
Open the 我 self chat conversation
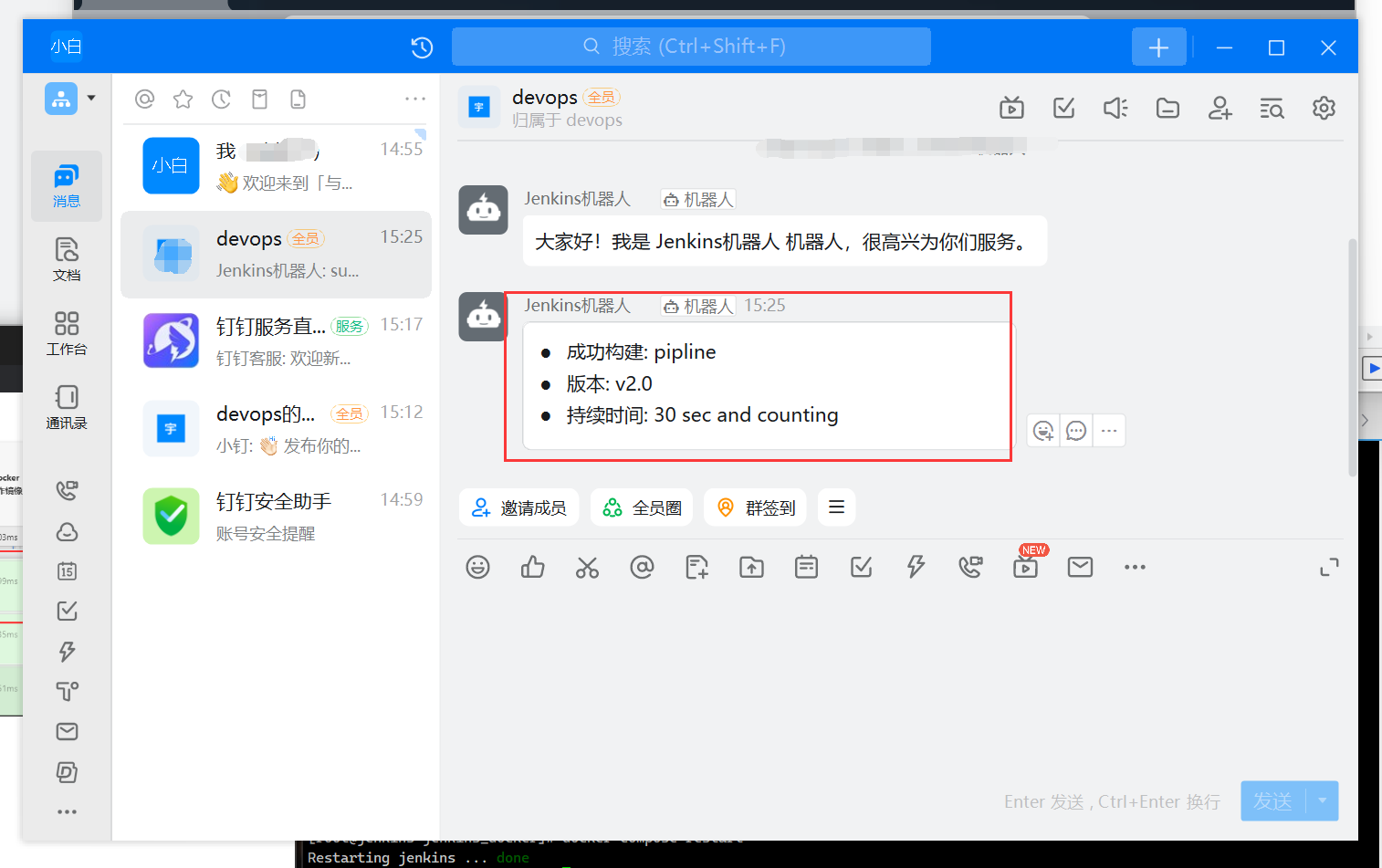point(276,166)
